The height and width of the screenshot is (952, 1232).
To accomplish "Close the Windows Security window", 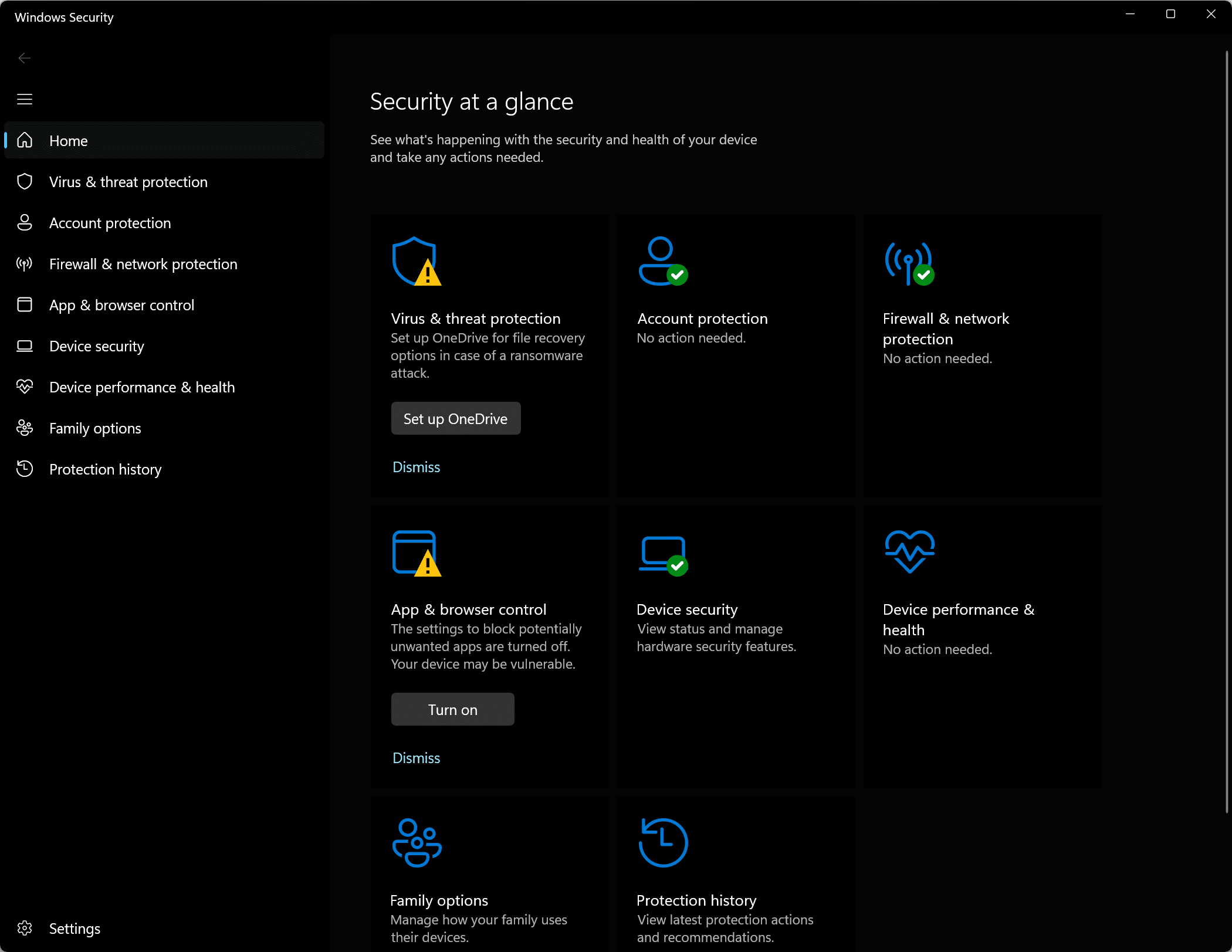I will pyautogui.click(x=1211, y=14).
